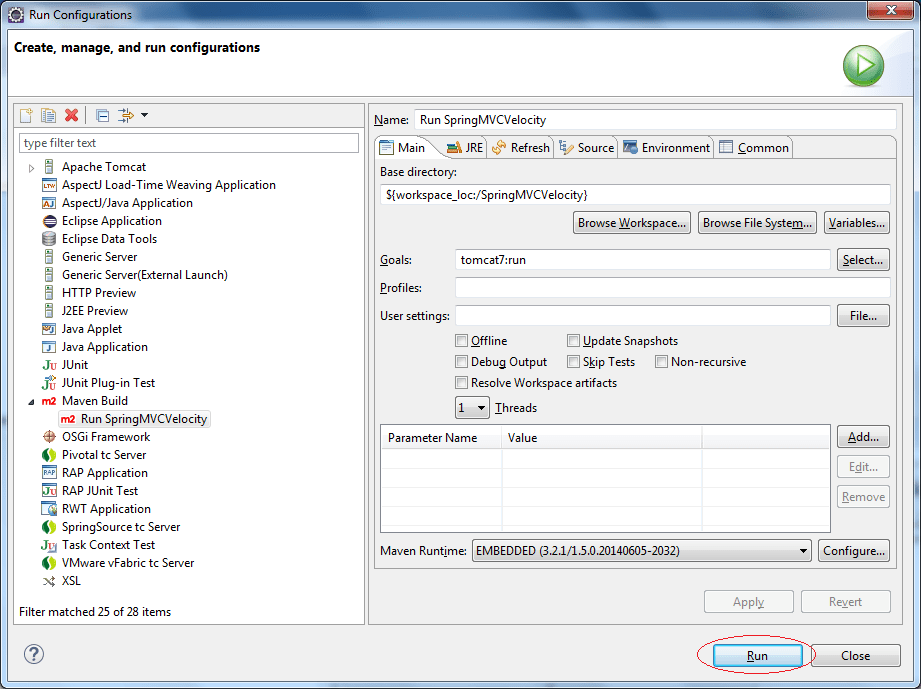Open the Threads count dropdown
The image size is (921, 689).
click(x=472, y=408)
